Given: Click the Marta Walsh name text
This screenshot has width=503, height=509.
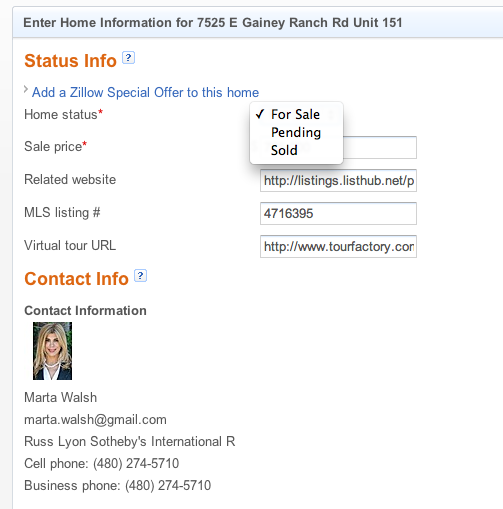Looking at the screenshot, I should click(x=61, y=397).
